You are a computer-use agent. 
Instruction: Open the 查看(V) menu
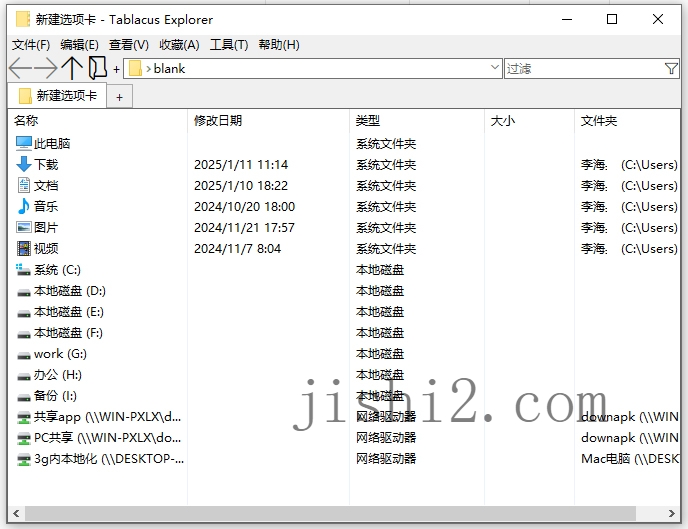[129, 45]
